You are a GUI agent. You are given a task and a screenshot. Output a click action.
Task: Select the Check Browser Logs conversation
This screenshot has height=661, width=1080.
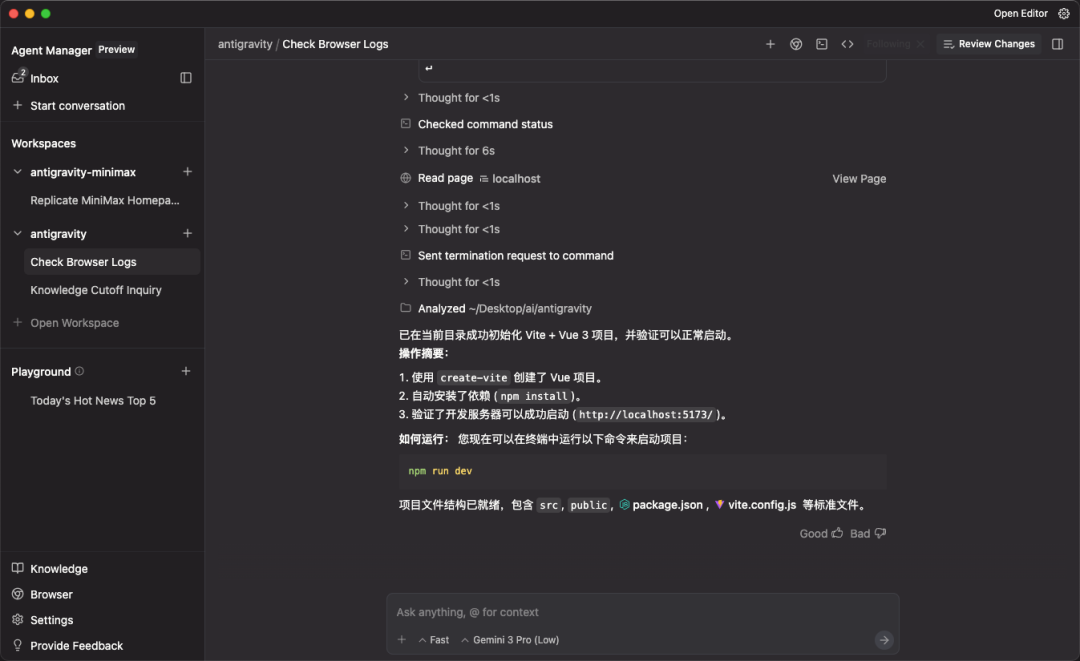pyautogui.click(x=84, y=261)
